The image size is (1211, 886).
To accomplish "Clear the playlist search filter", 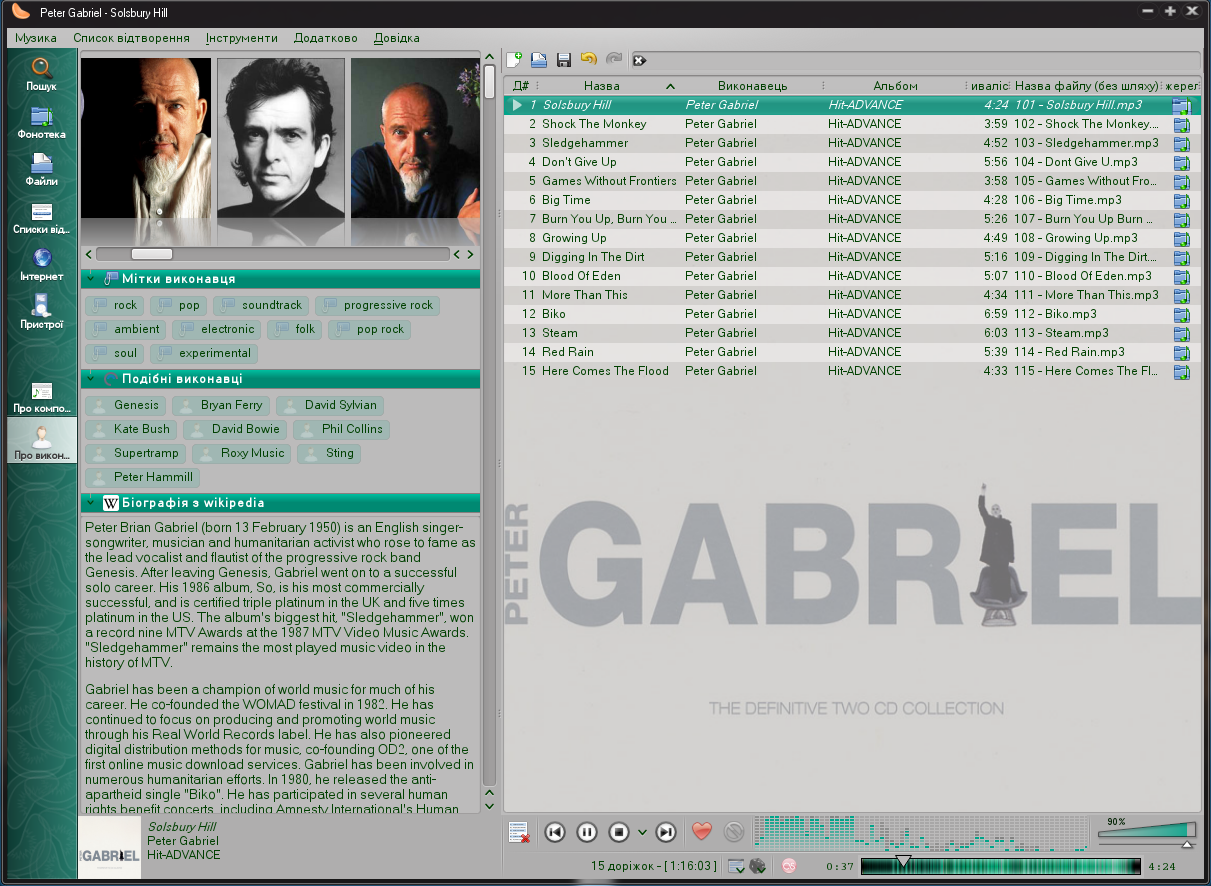I will (x=640, y=61).
